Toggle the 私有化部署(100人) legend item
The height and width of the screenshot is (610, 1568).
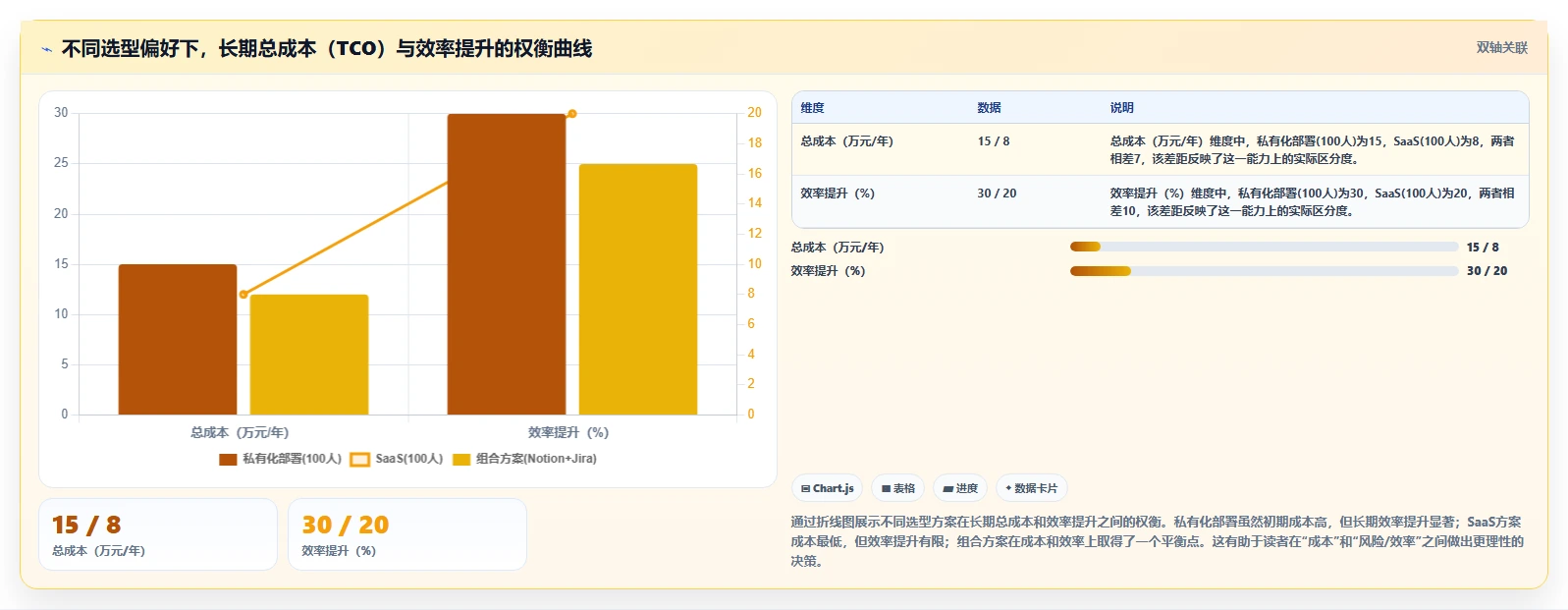(x=280, y=459)
